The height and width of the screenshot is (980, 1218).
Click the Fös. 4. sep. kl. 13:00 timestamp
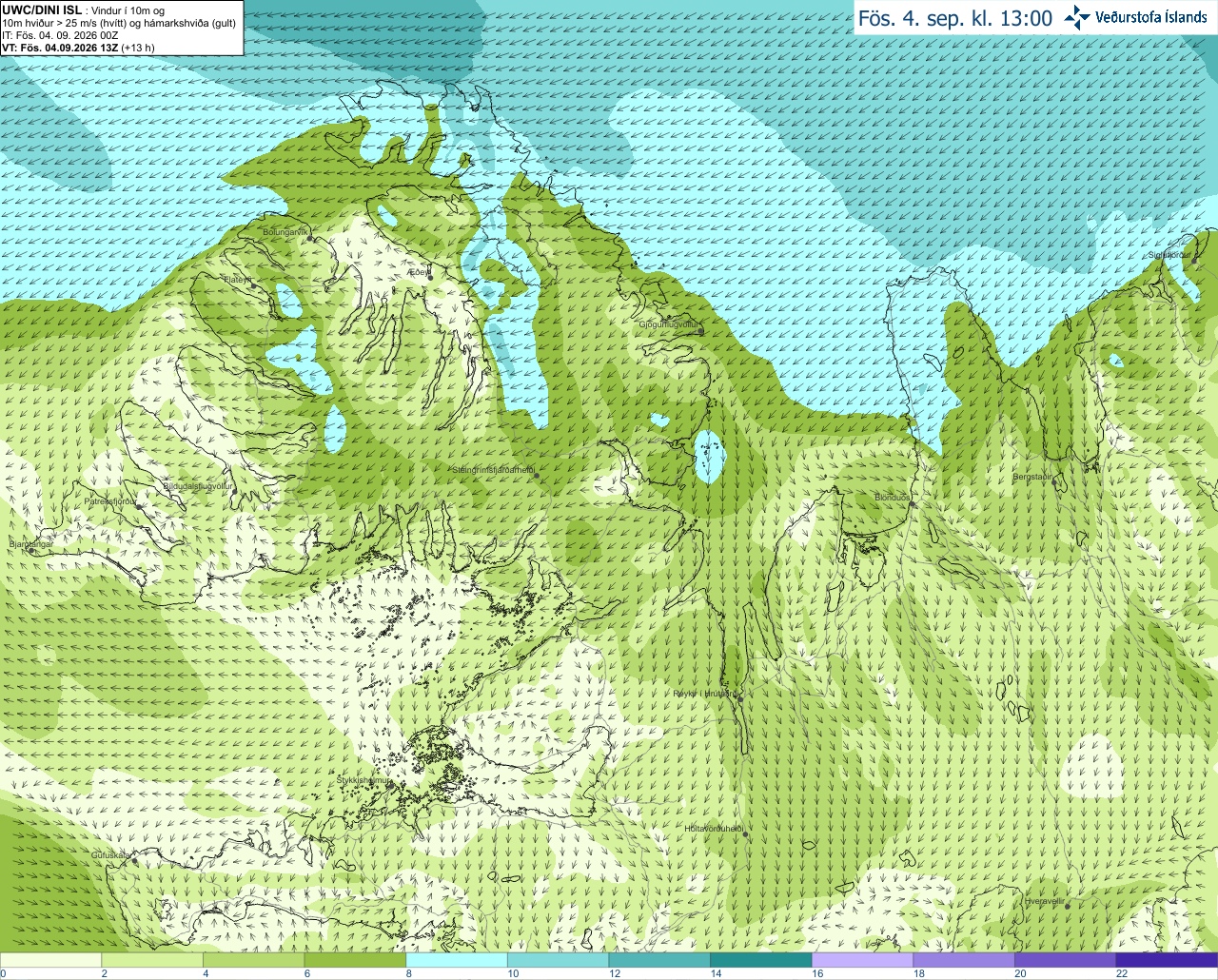tap(955, 18)
